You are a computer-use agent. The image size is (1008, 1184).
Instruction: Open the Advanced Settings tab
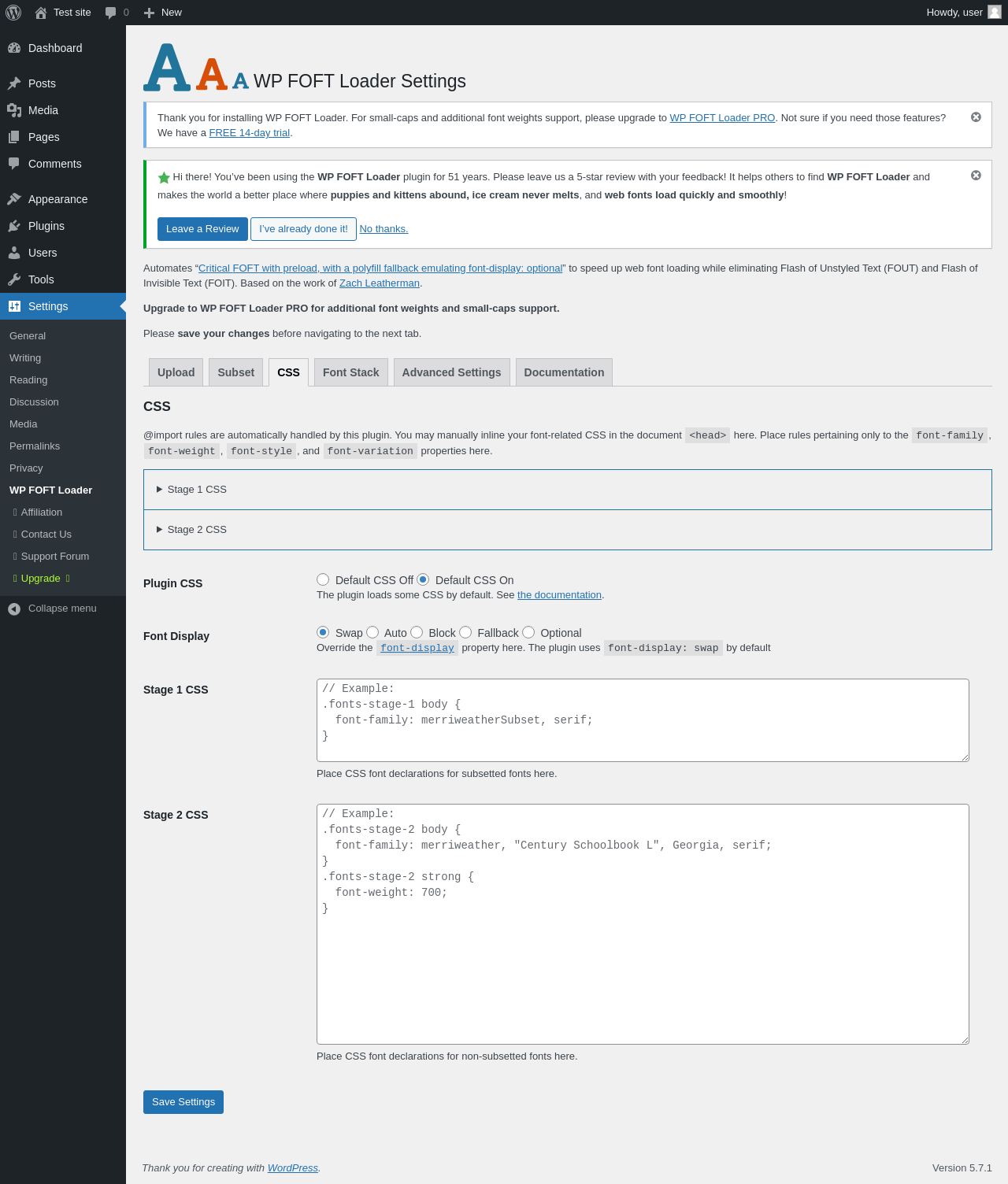point(451,372)
